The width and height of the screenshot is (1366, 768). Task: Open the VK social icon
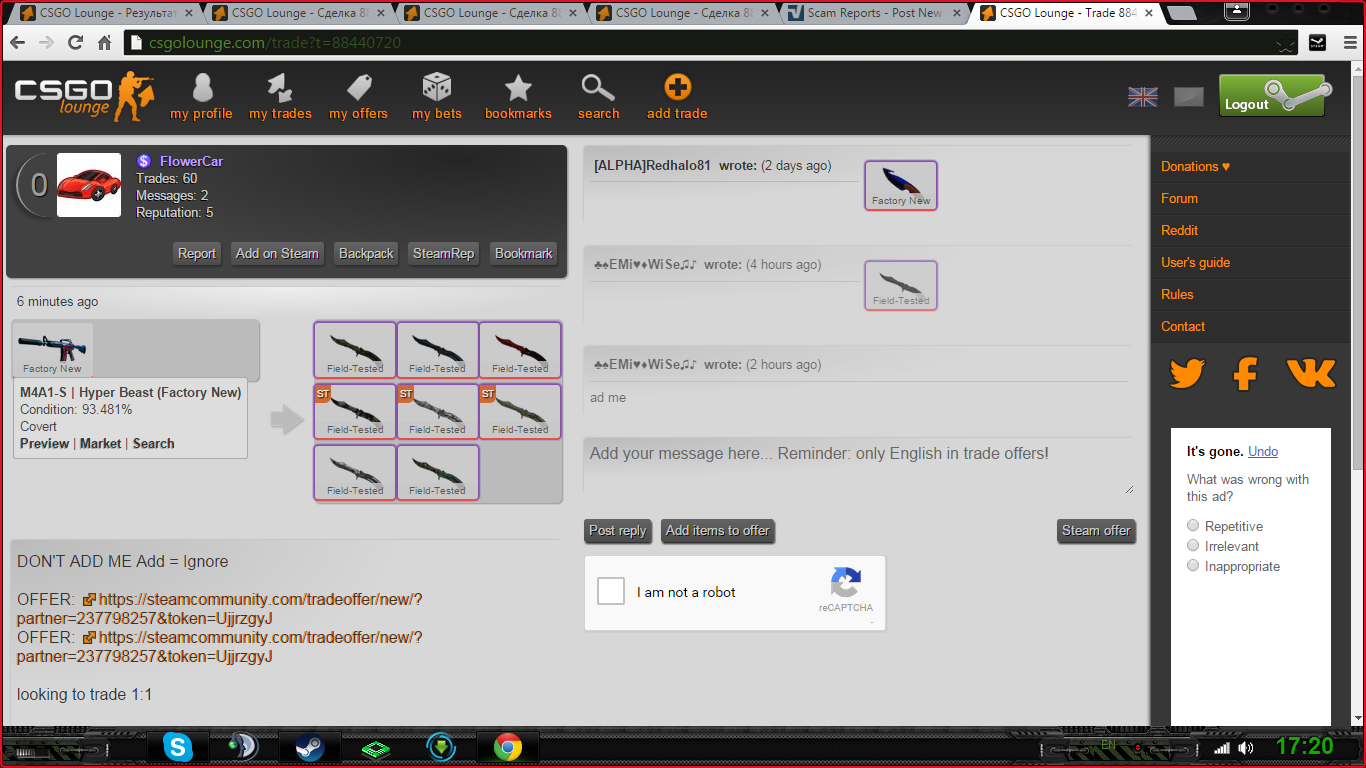pyautogui.click(x=1310, y=374)
